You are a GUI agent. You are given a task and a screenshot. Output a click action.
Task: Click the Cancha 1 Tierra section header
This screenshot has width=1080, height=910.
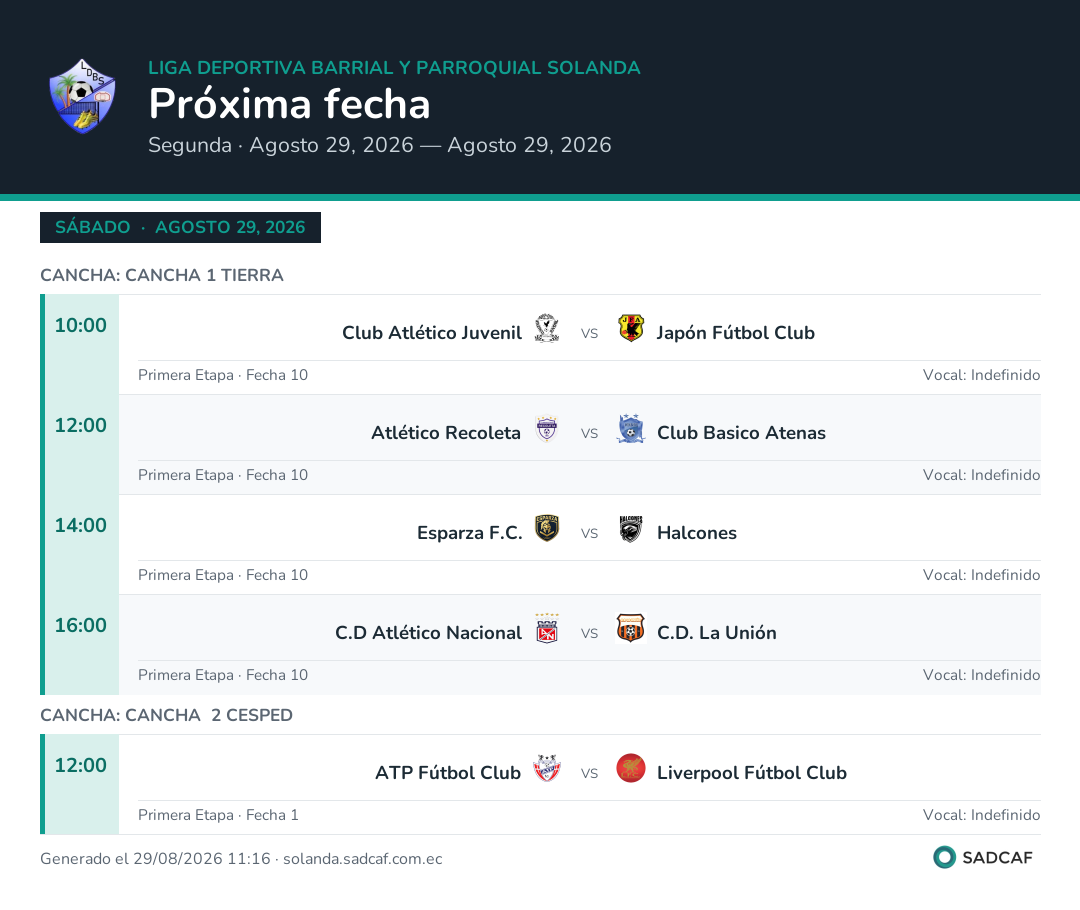click(x=162, y=275)
